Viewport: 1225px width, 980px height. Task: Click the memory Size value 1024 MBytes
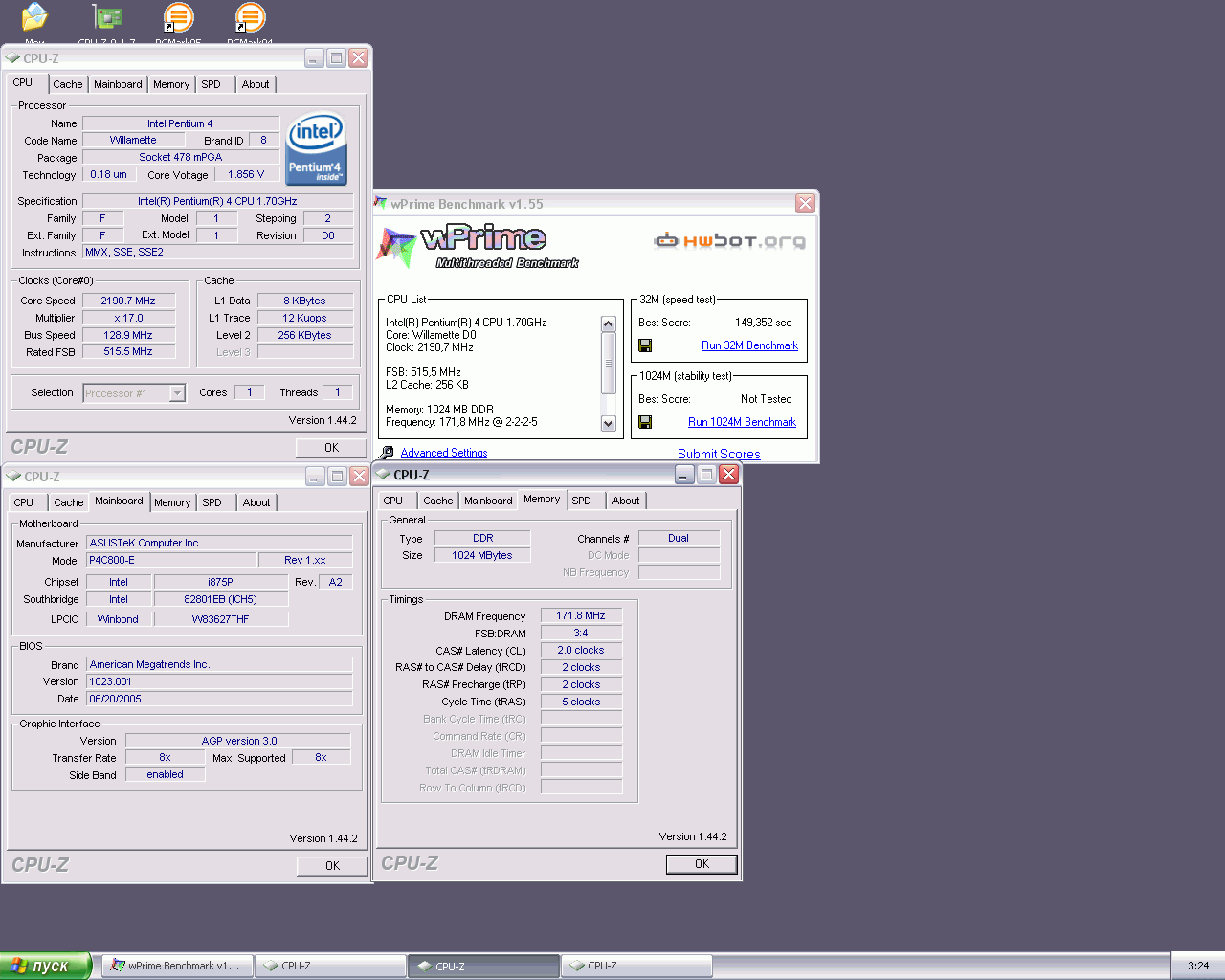pyautogui.click(x=482, y=555)
